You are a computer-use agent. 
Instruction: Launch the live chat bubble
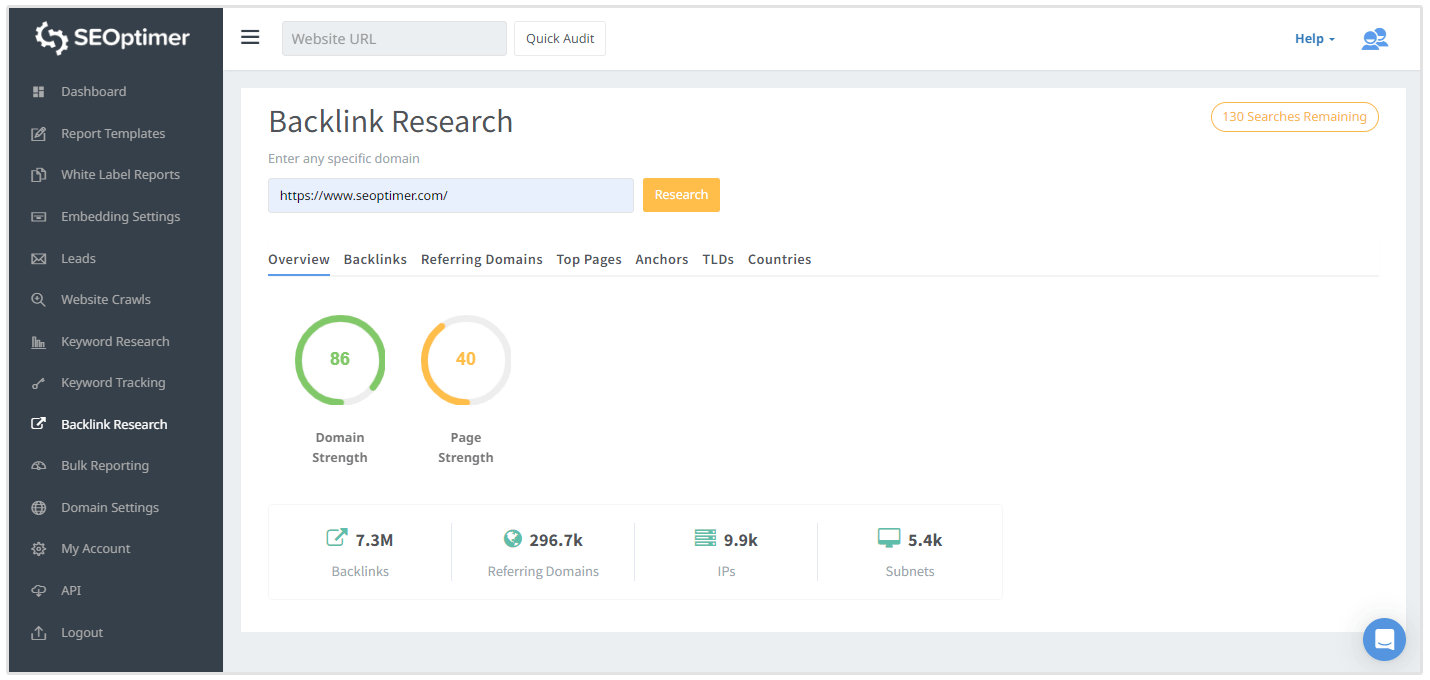click(x=1384, y=639)
